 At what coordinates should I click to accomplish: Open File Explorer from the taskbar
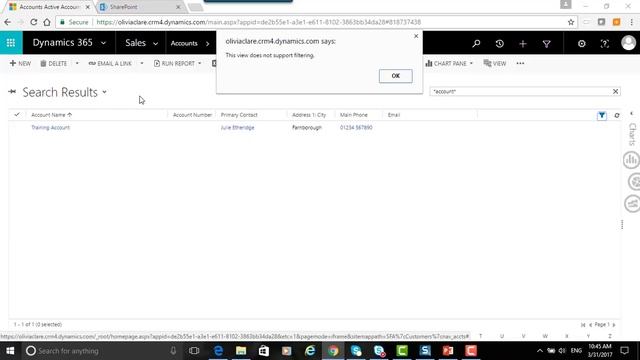241,351
